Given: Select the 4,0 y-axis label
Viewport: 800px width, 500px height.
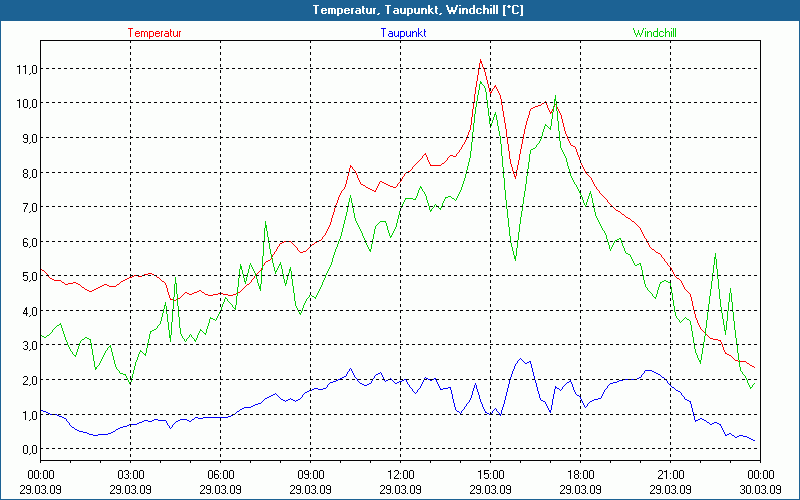Looking at the screenshot, I should tap(29, 311).
